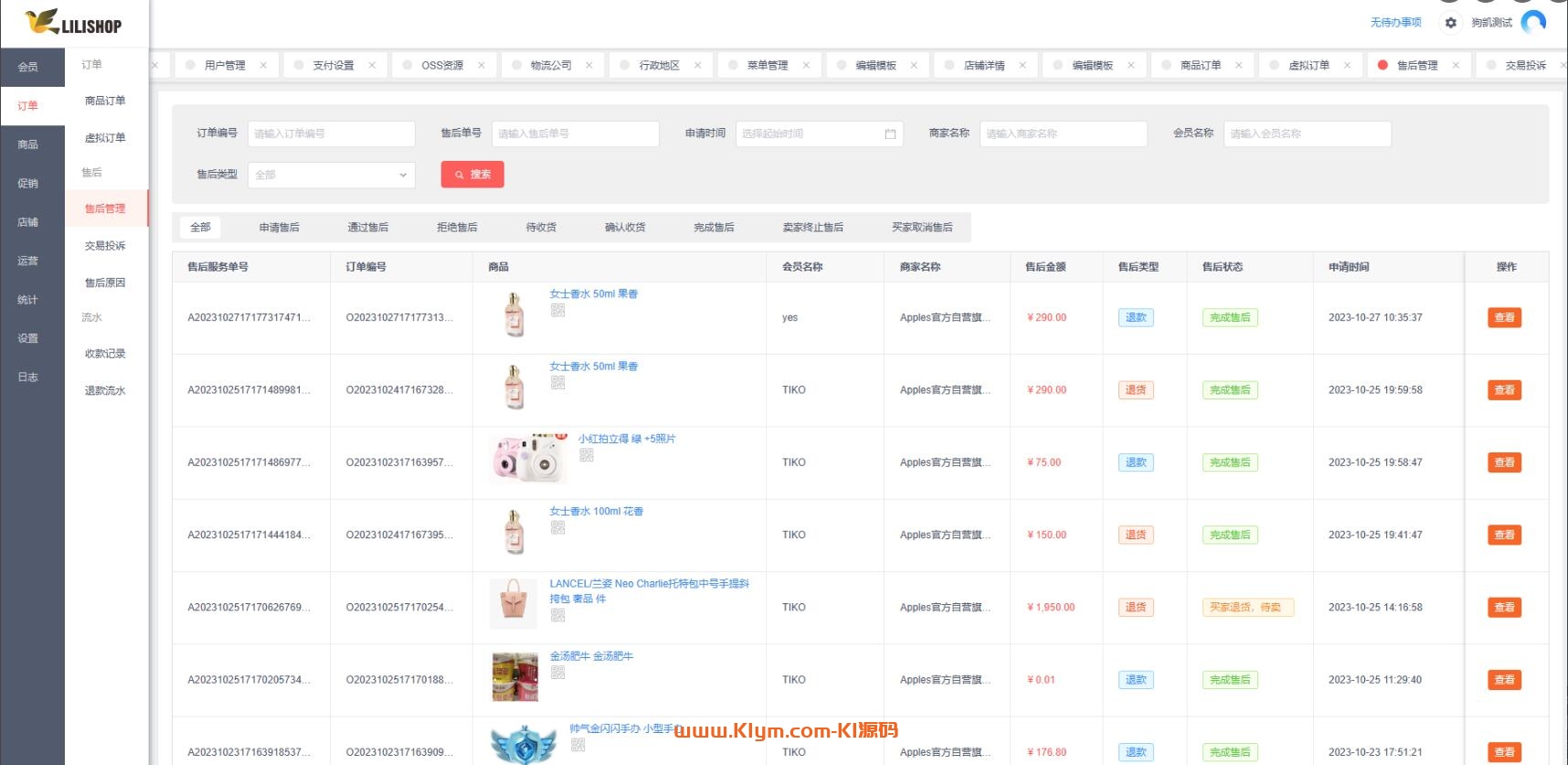The image size is (1568, 765).
Task: Close the 支付设置 tab
Action: 372,66
